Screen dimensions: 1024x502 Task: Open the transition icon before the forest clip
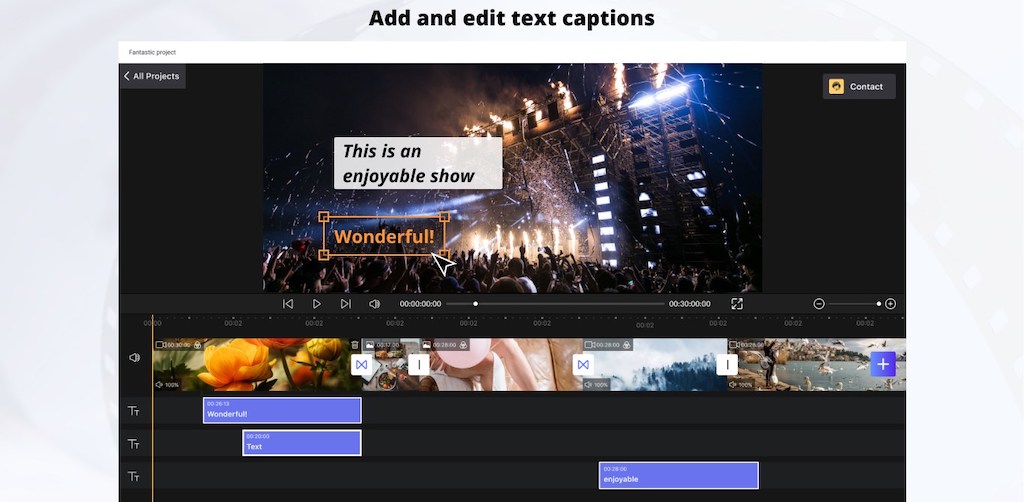point(583,365)
